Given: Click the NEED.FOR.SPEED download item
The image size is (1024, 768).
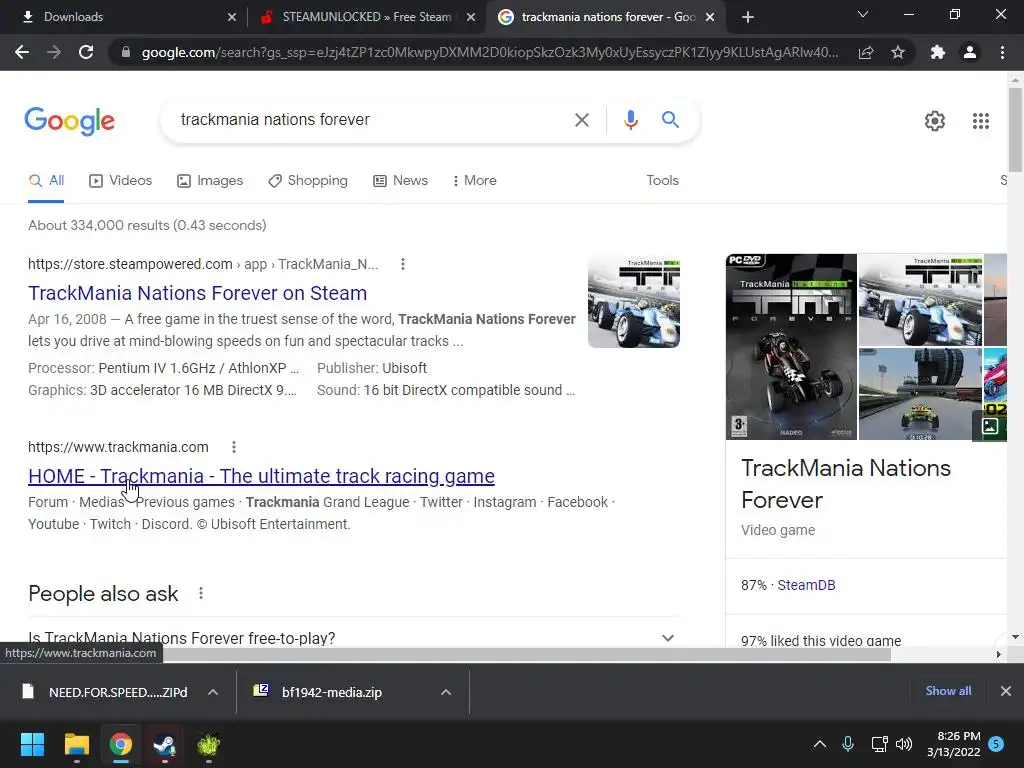Looking at the screenshot, I should 104,692.
